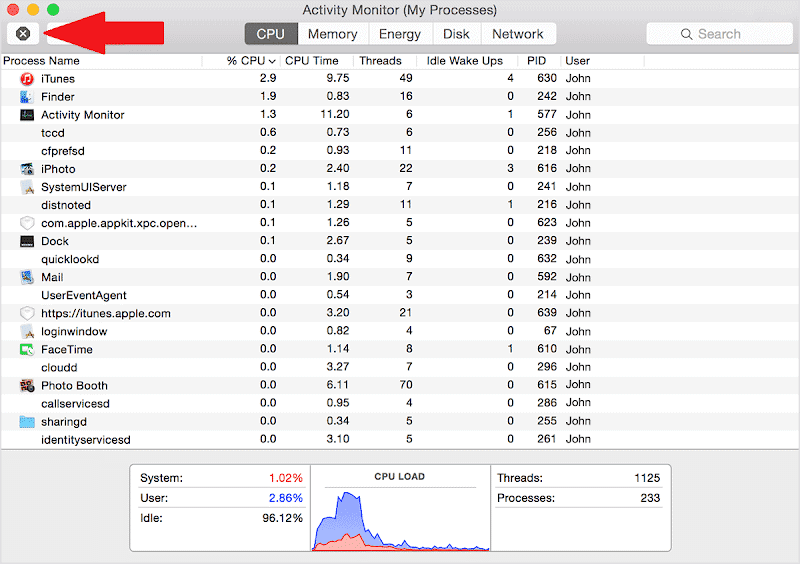Sort by PID column header
Screen dimensions: 800x564
point(537,61)
